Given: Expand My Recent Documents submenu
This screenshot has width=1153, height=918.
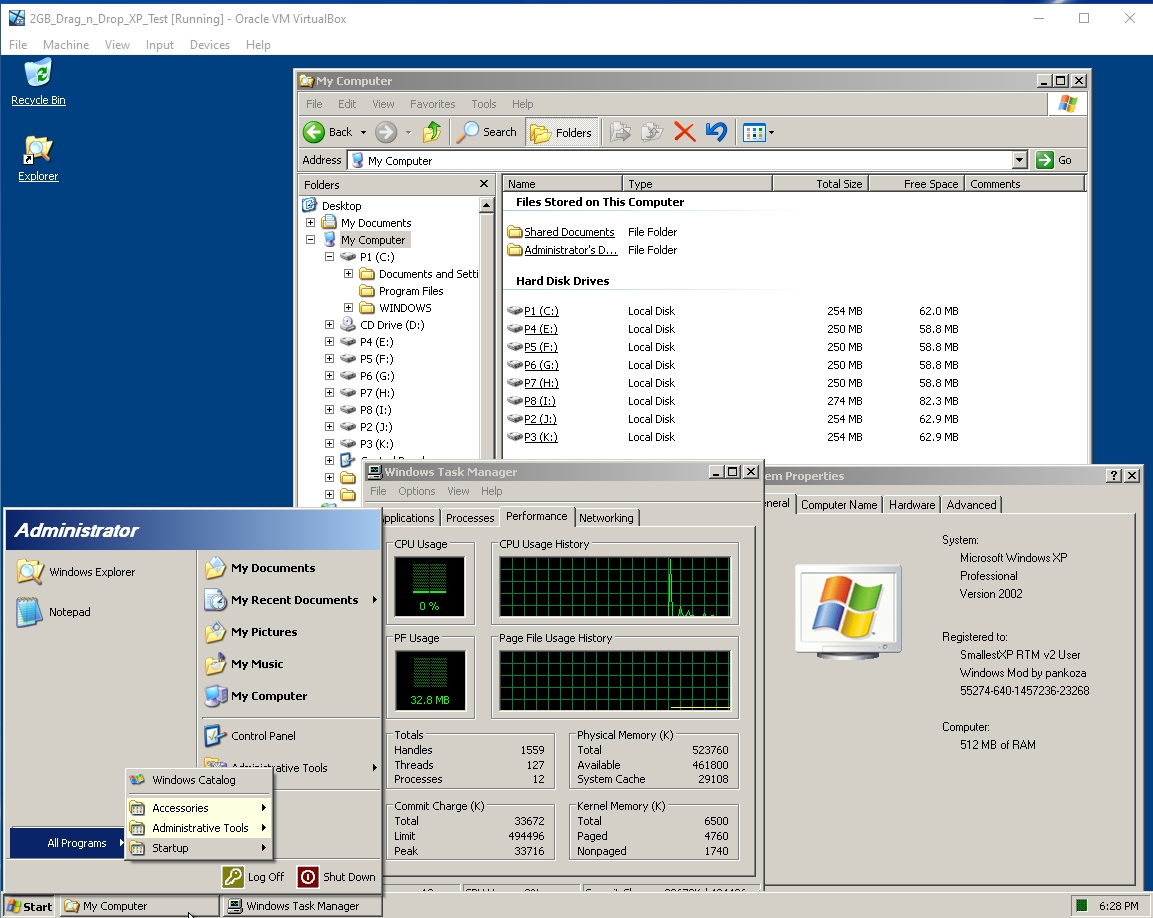Looking at the screenshot, I should (x=291, y=600).
